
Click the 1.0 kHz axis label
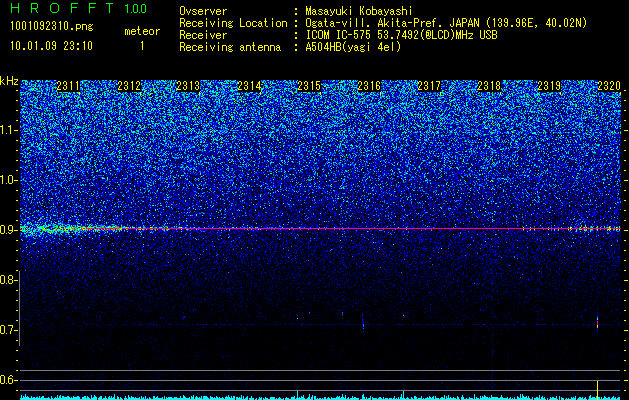(9, 180)
